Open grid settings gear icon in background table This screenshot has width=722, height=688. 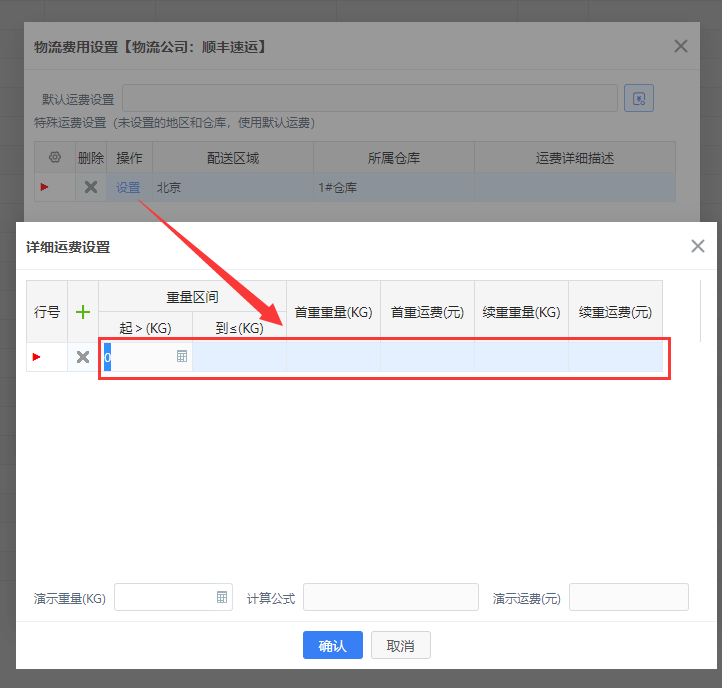click(55, 157)
